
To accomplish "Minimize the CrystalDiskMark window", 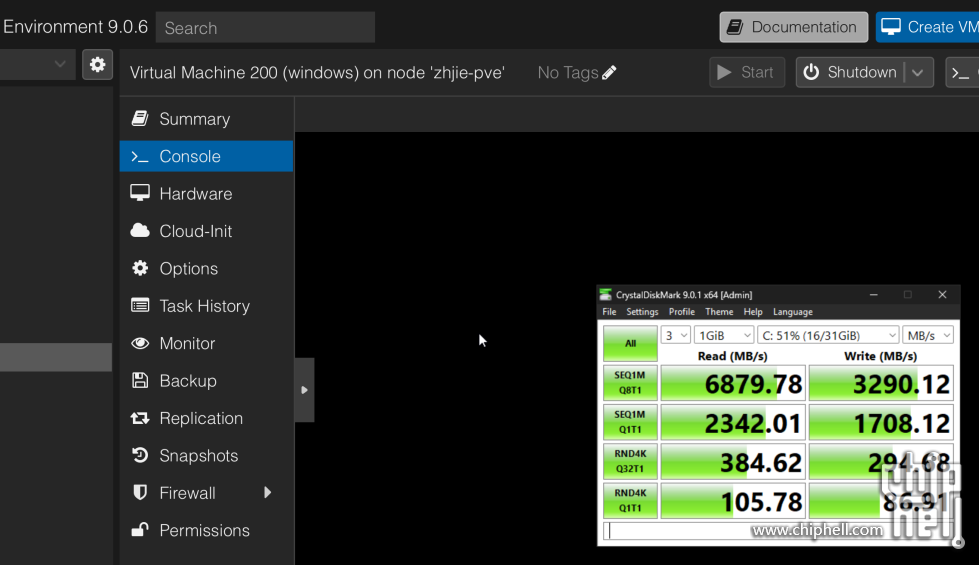I will pos(873,295).
